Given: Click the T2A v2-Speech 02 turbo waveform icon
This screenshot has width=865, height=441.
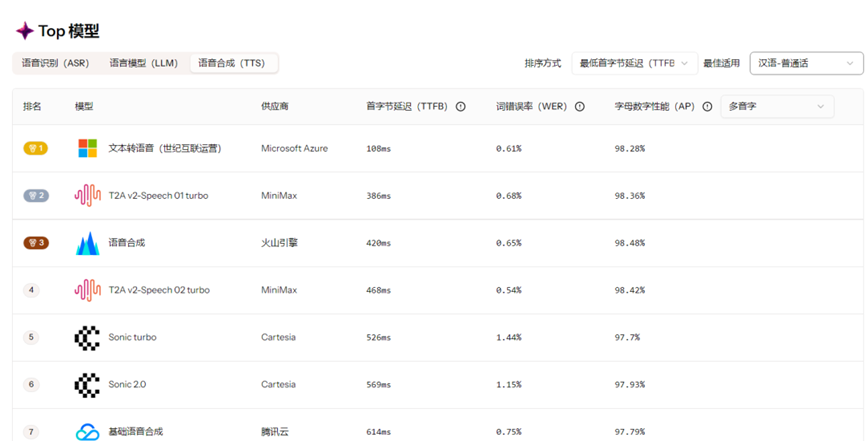Looking at the screenshot, I should click(x=88, y=290).
